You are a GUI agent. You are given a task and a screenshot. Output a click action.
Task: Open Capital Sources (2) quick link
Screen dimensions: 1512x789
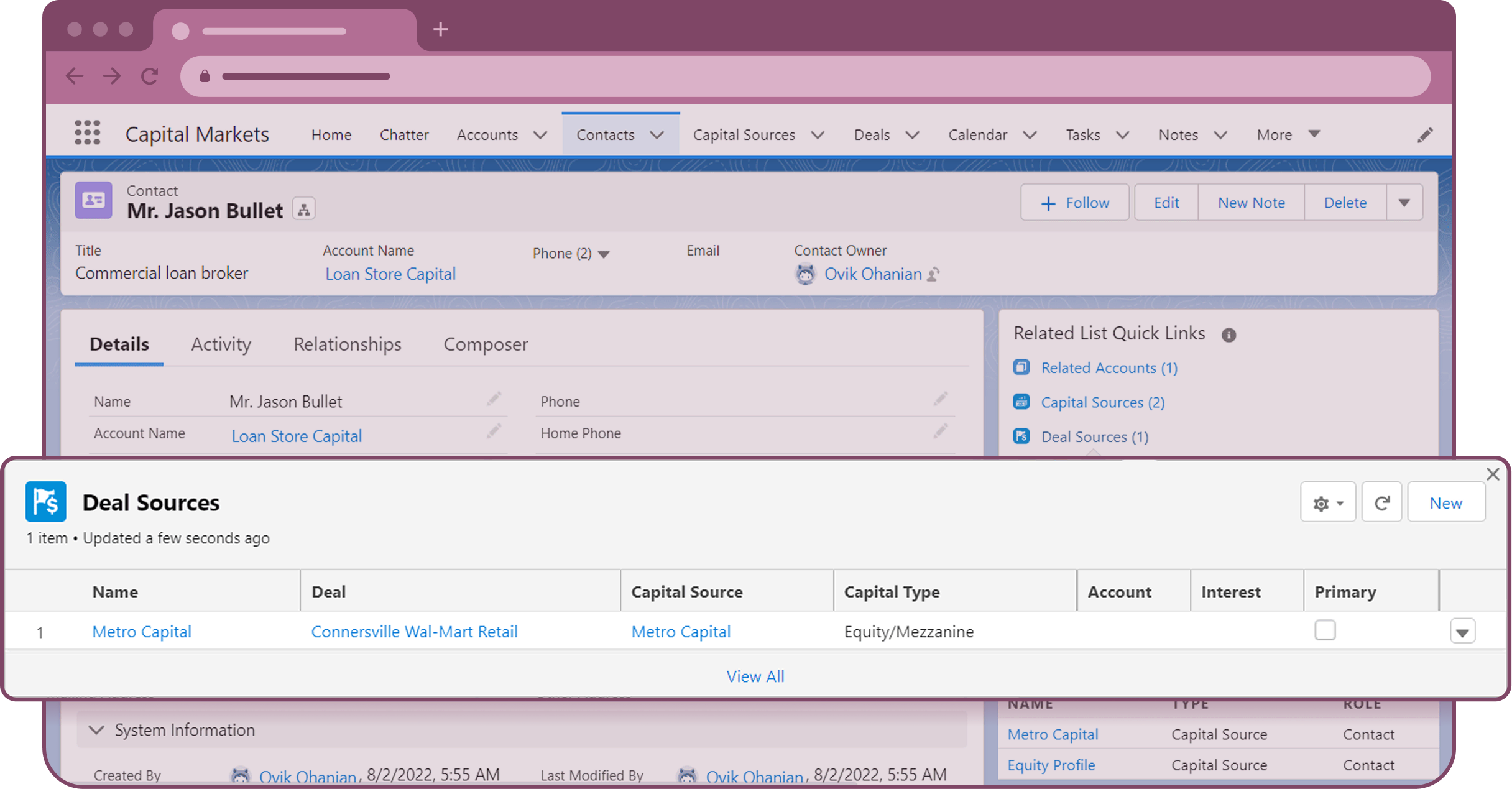pos(1103,402)
